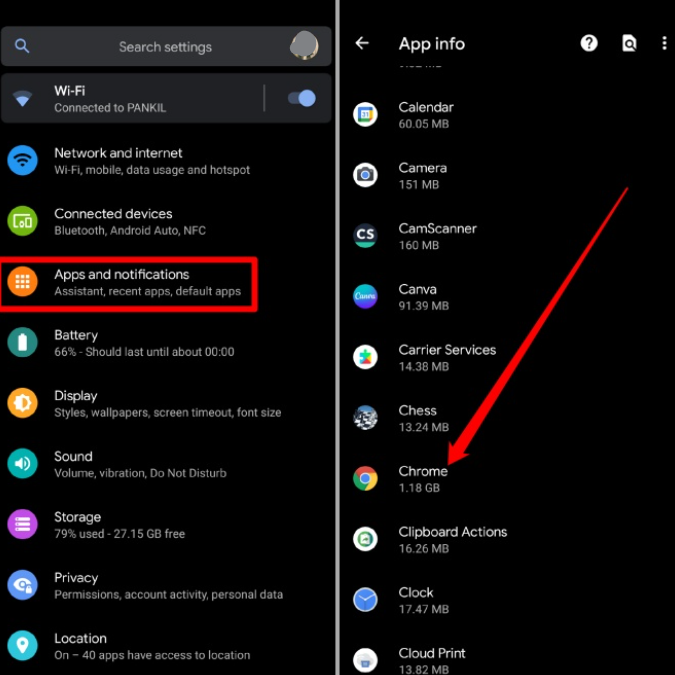The width and height of the screenshot is (675, 675).
Task: Open Camera 151 MB entry text
Action: pyautogui.click(x=423, y=176)
